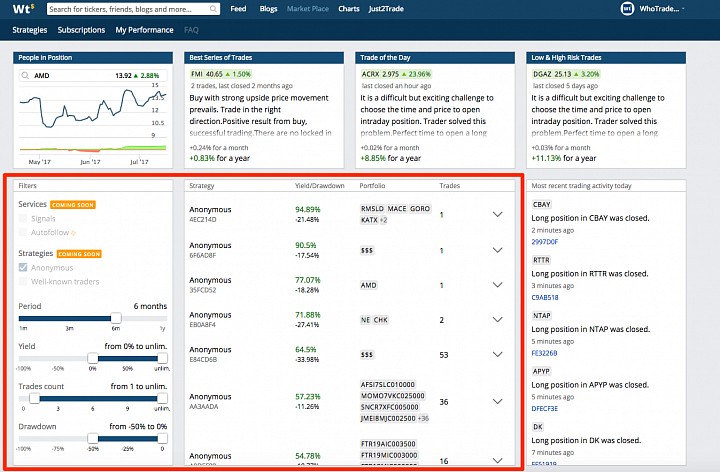Image resolution: width=720 pixels, height=472 pixels.
Task: Click the $$$ portfolio tag of strategy 6F6AD8F
Action: 367,250
